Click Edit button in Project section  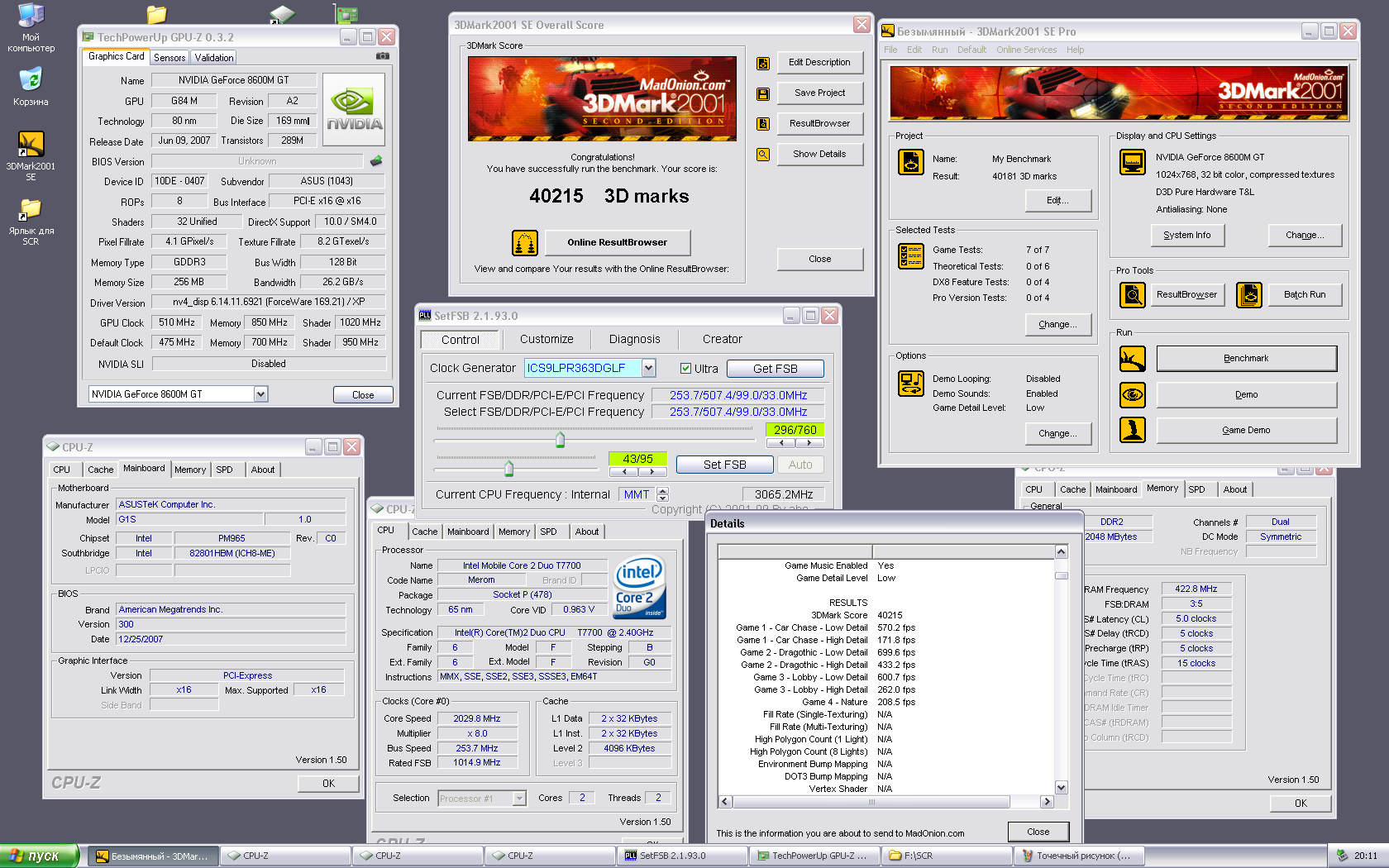click(x=1057, y=201)
